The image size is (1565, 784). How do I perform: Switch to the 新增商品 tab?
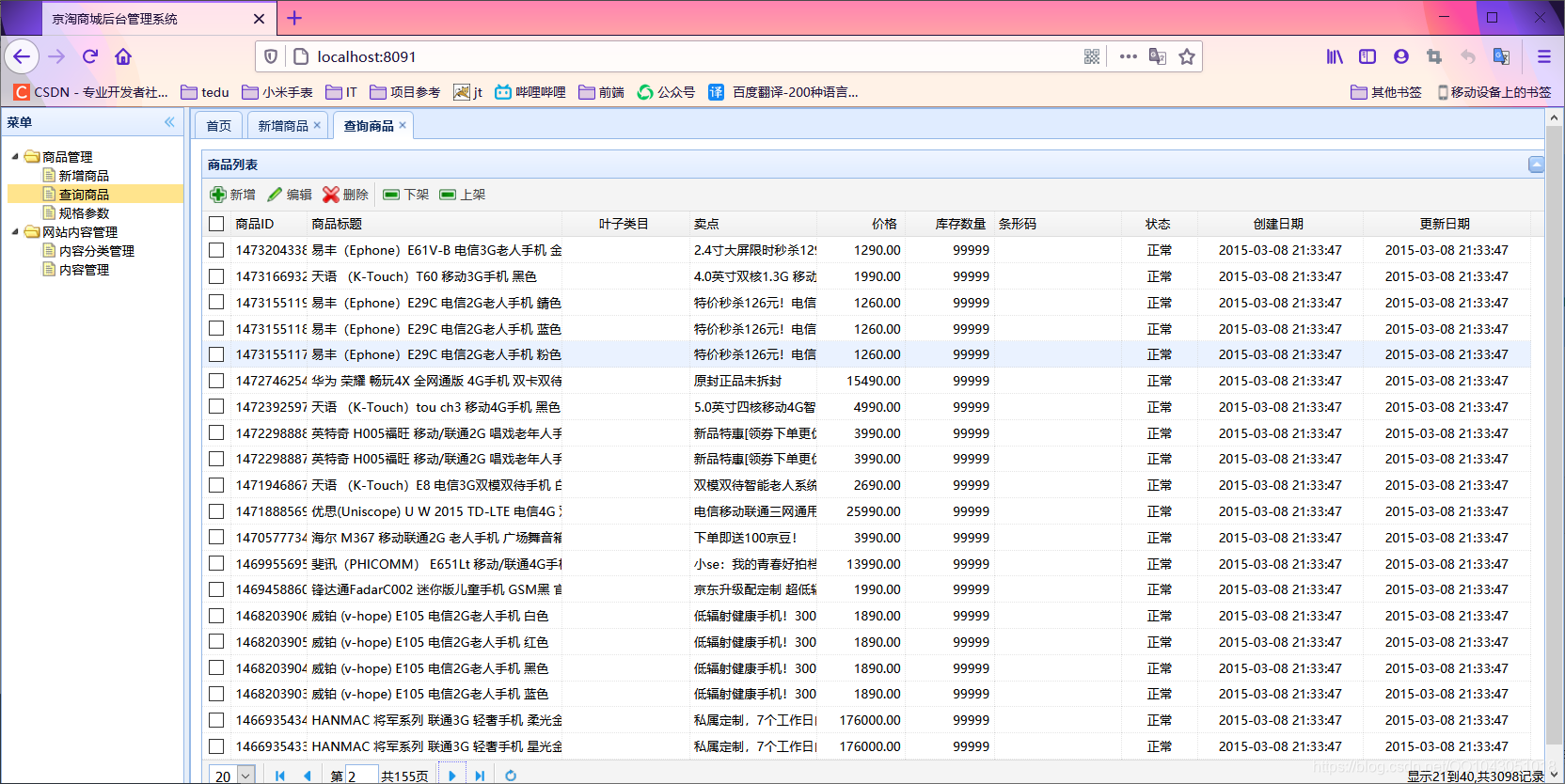pyautogui.click(x=283, y=126)
